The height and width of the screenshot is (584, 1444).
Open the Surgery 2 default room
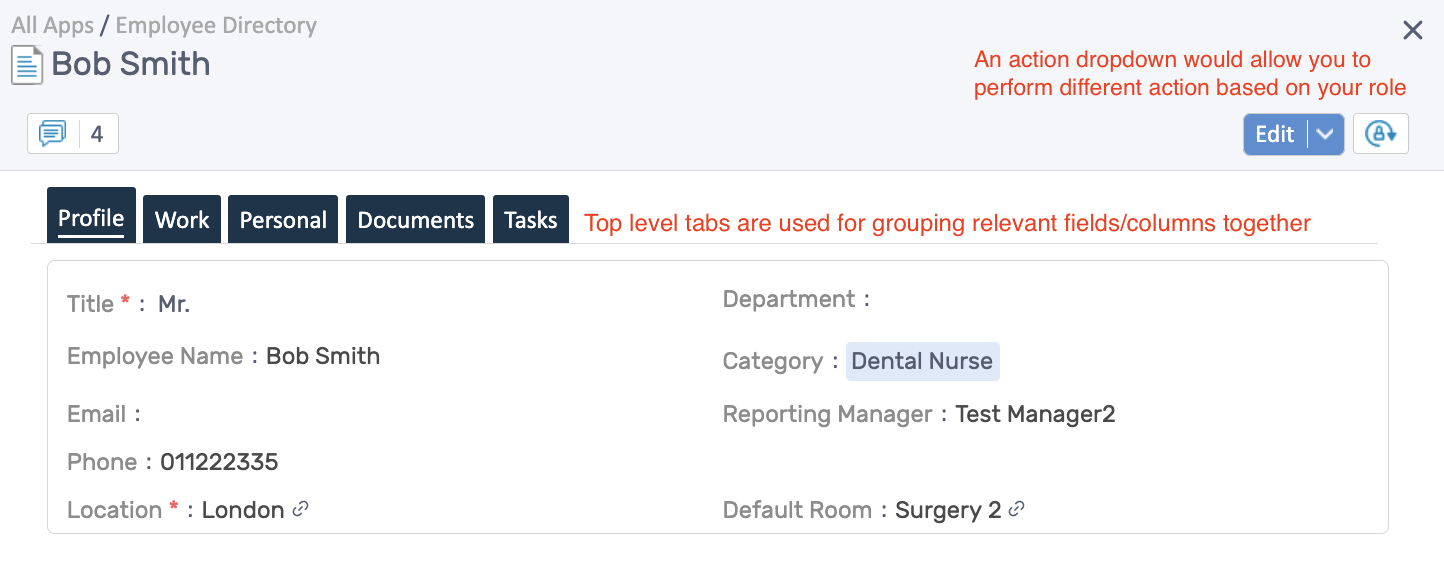coord(947,510)
